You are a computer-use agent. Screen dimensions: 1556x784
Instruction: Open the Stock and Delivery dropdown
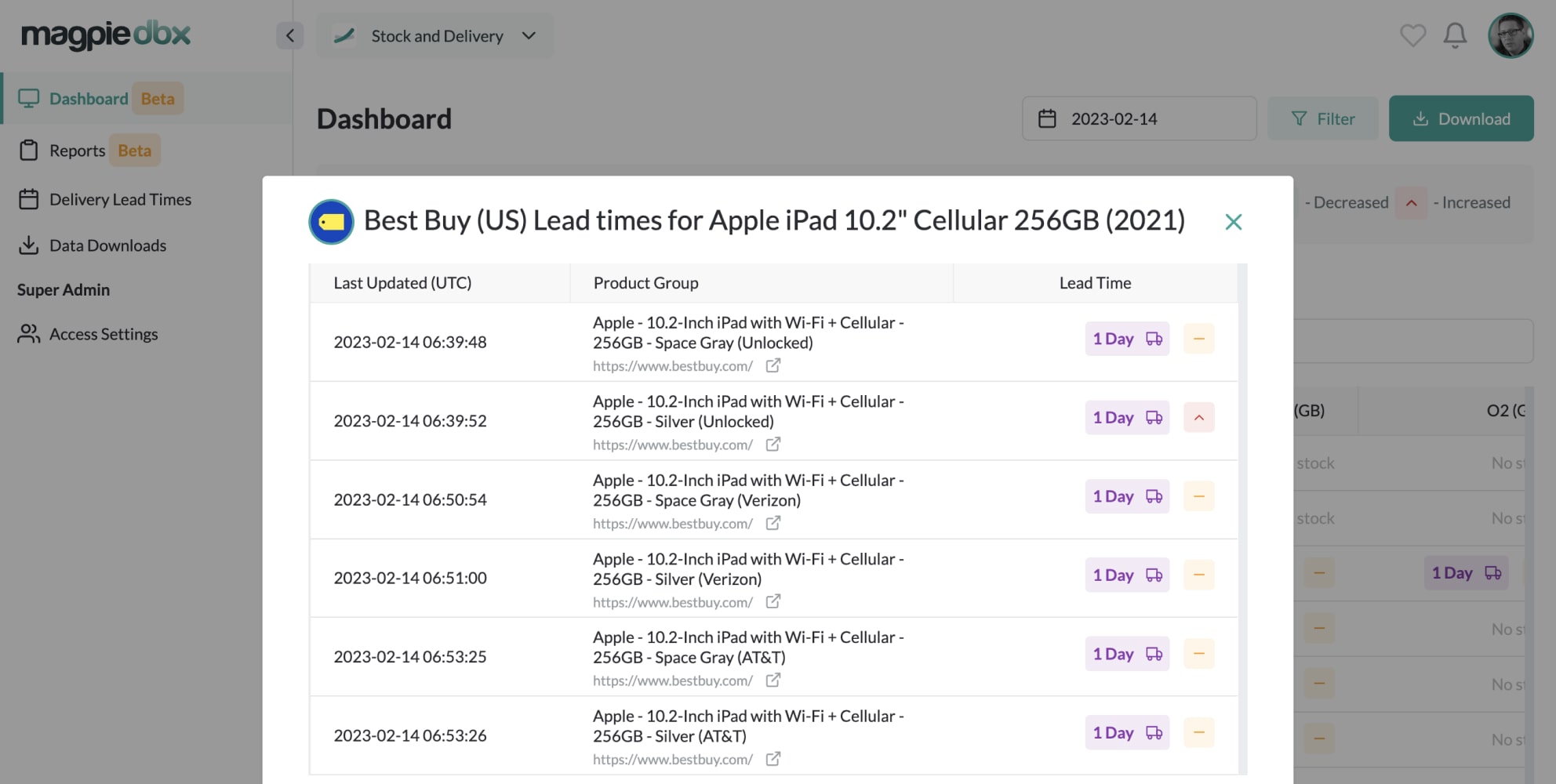(435, 36)
